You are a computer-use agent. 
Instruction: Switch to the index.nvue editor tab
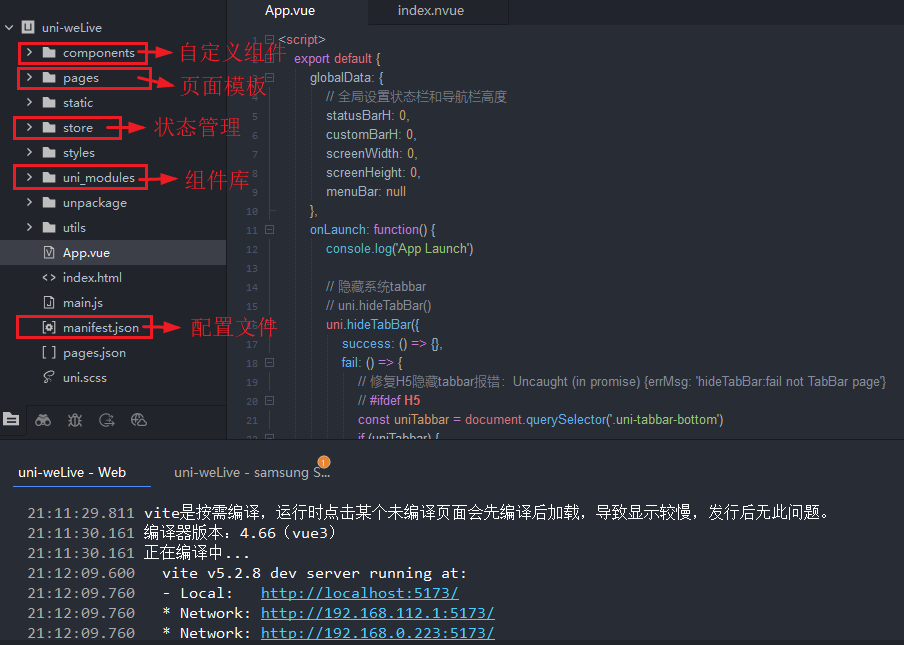[x=431, y=11]
